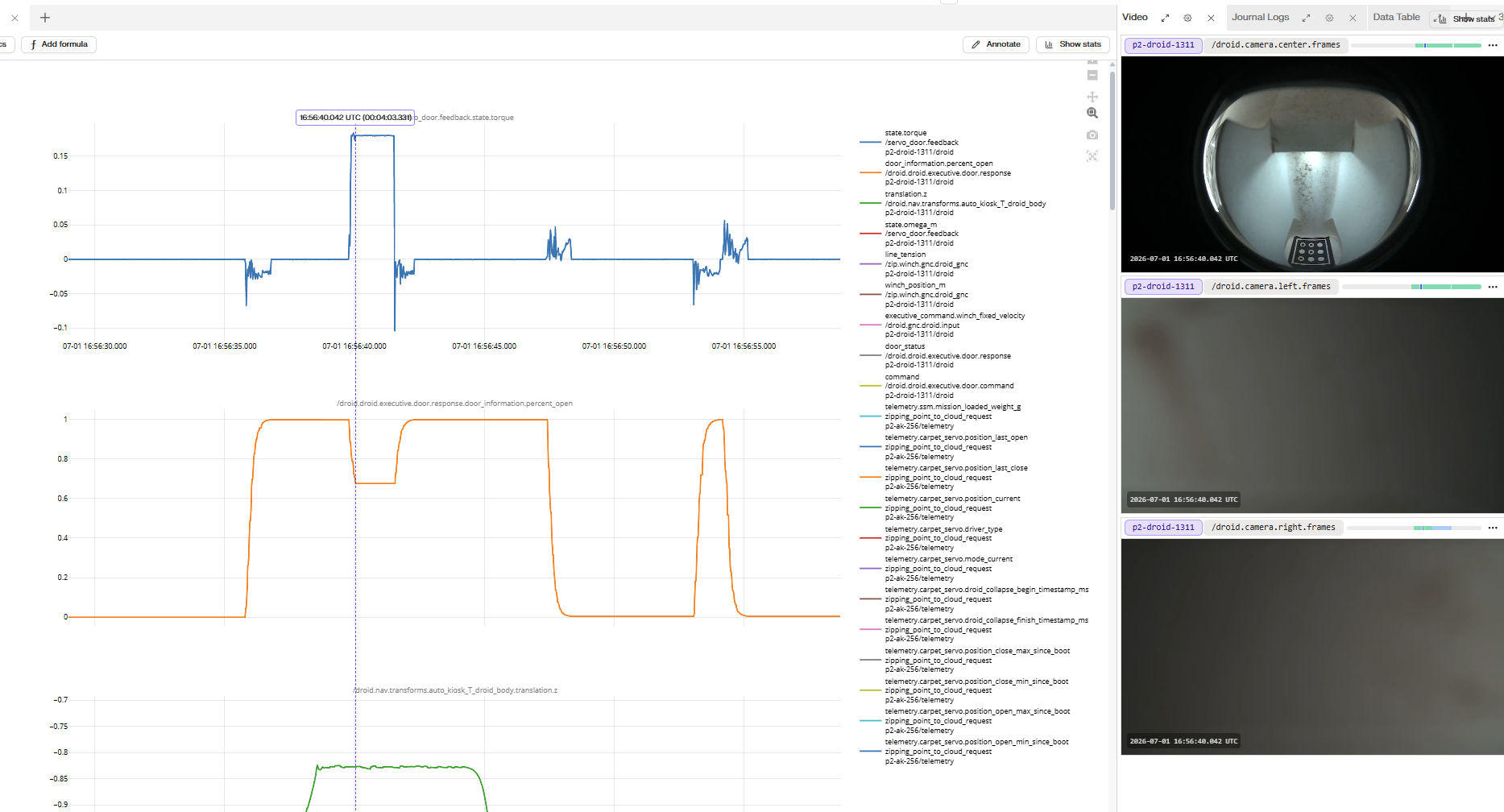Toggle translation.z legend series visibility
Viewport: 1504px width, 812px height.
point(952,204)
